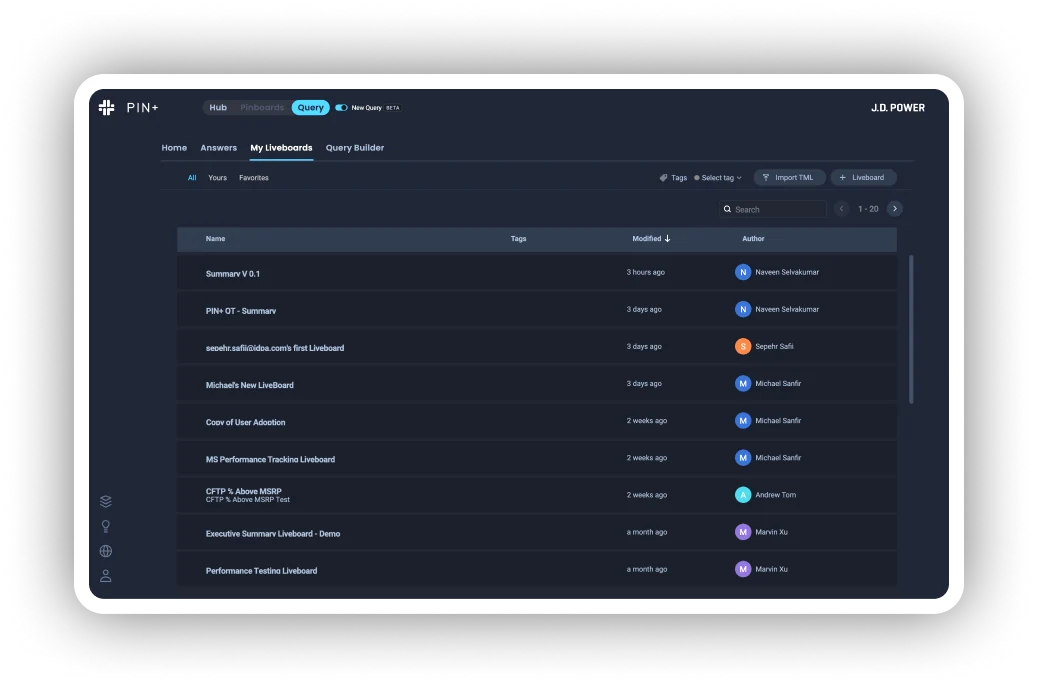Select the Query tab
Viewport: 1038px width, 688px height.
pyautogui.click(x=310, y=107)
